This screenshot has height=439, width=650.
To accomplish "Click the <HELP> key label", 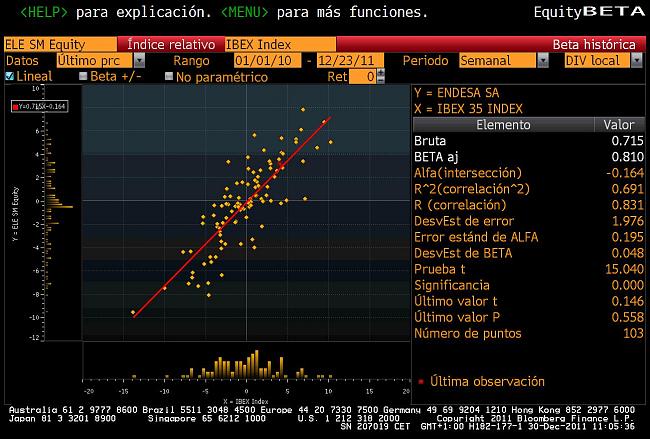I will 44,12.
